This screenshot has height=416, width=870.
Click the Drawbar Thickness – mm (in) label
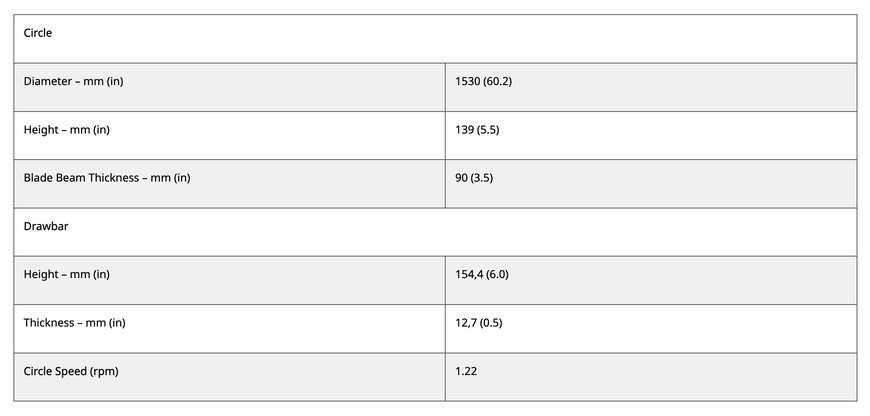coord(75,323)
